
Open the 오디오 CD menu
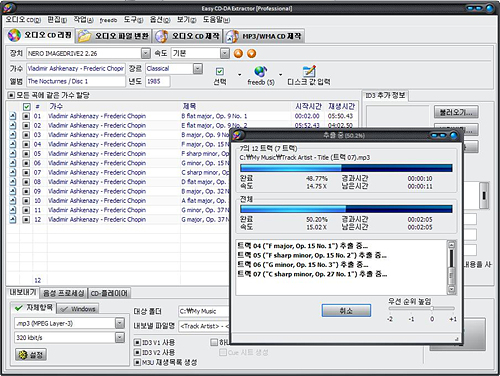[x=23, y=20]
